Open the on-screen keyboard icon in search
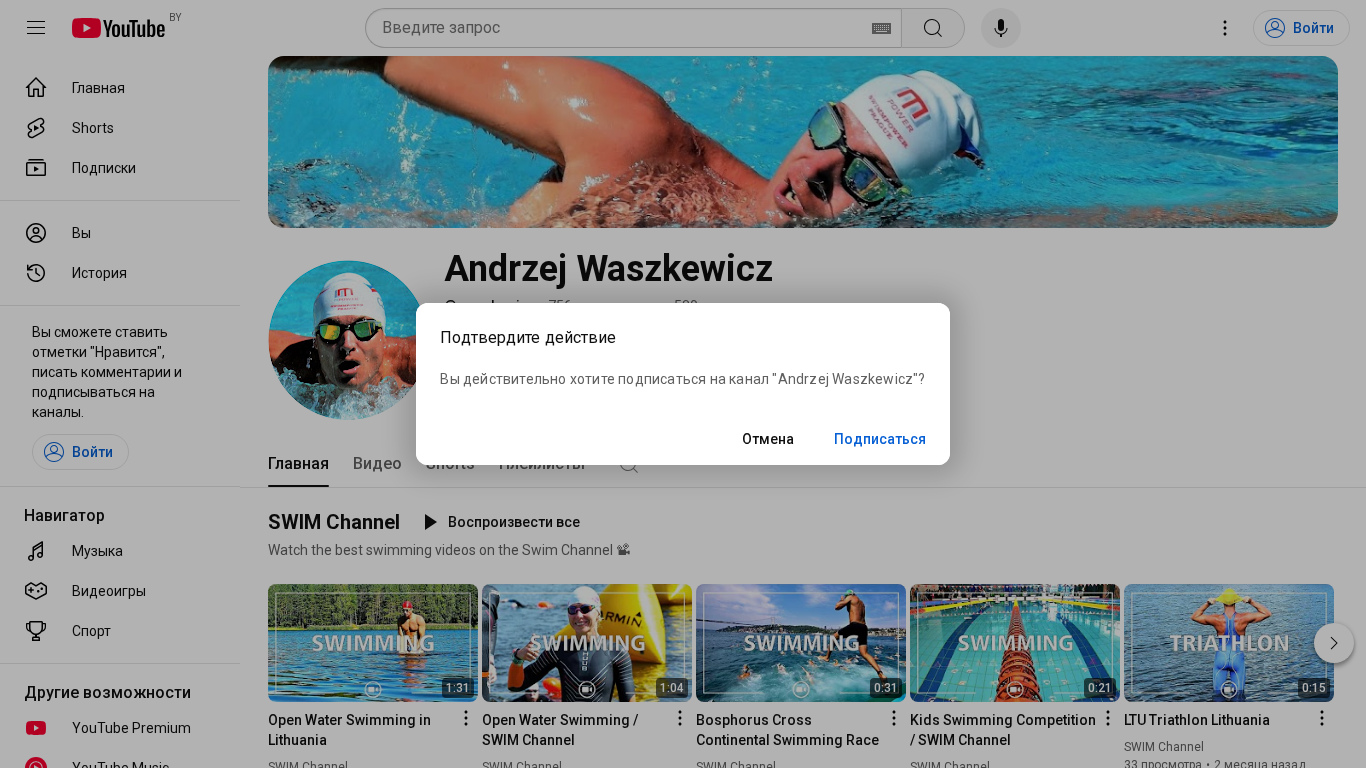The image size is (1366, 768). (881, 28)
